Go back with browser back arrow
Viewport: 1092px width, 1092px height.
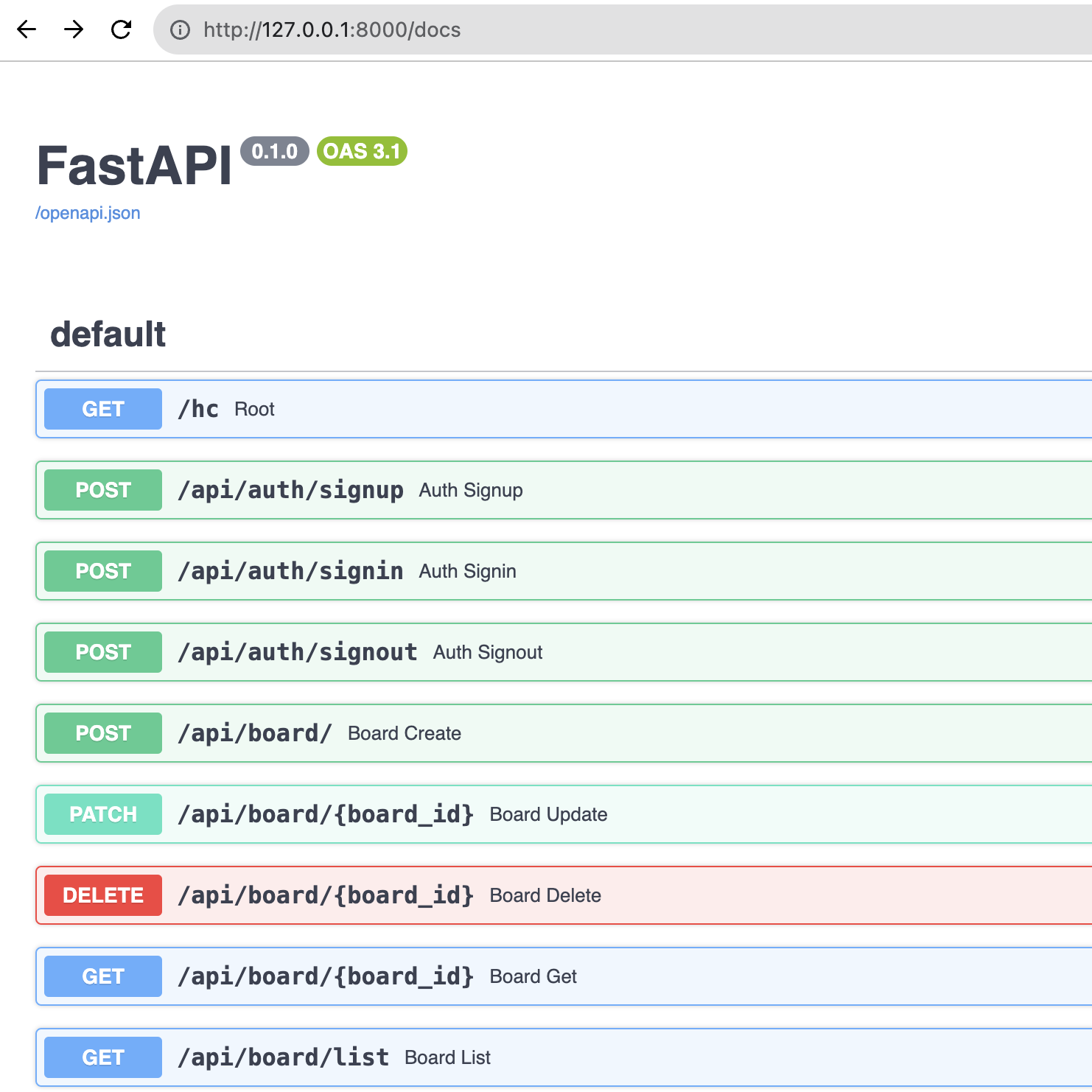(27, 29)
